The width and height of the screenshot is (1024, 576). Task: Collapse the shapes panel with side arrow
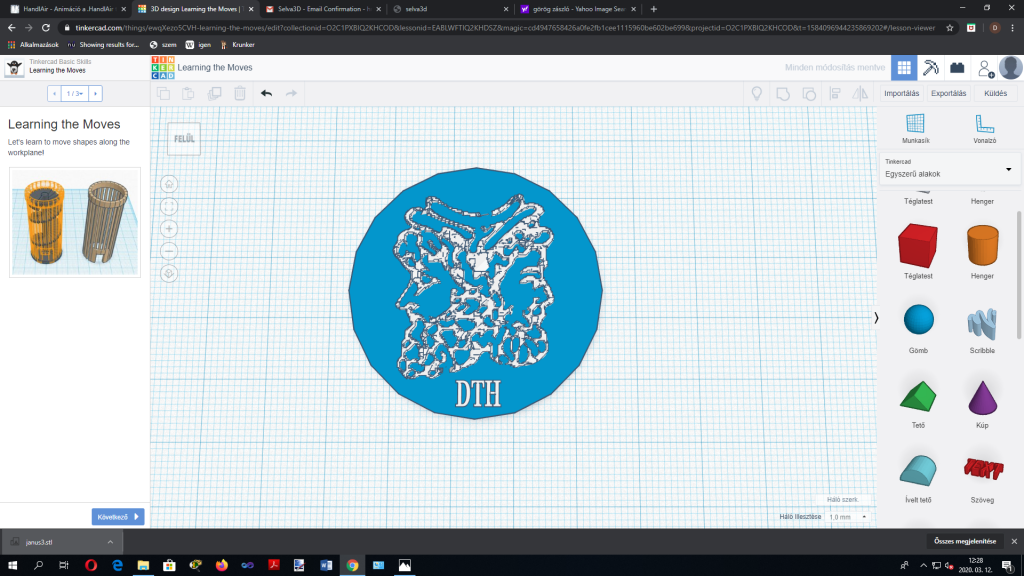[877, 318]
